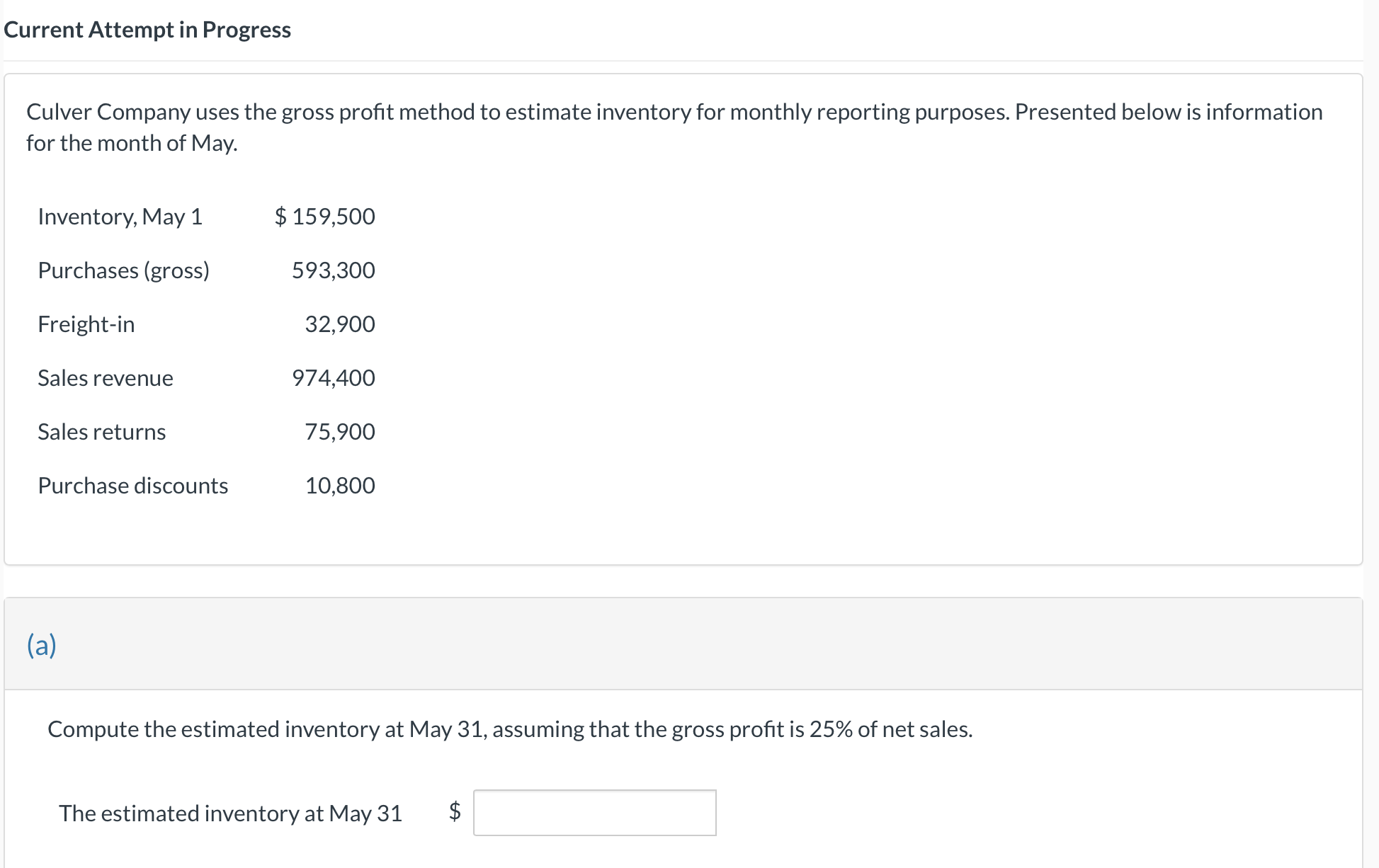Image resolution: width=1379 pixels, height=868 pixels.
Task: Click the Inventory, May 1 row label
Action: (120, 217)
